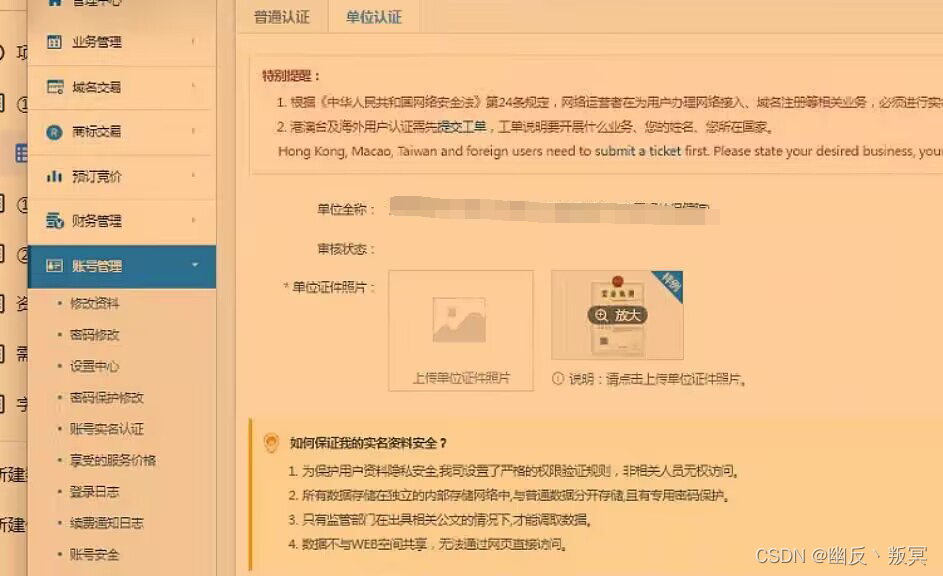Viewport: 943px width, 576px height.
Task: Click the 账号管理 card icon
Action: (54, 266)
